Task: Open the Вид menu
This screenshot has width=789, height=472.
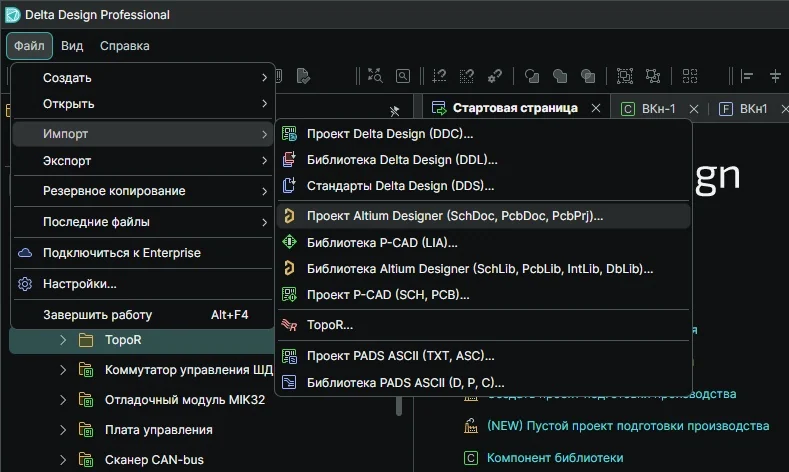Action: pyautogui.click(x=72, y=46)
